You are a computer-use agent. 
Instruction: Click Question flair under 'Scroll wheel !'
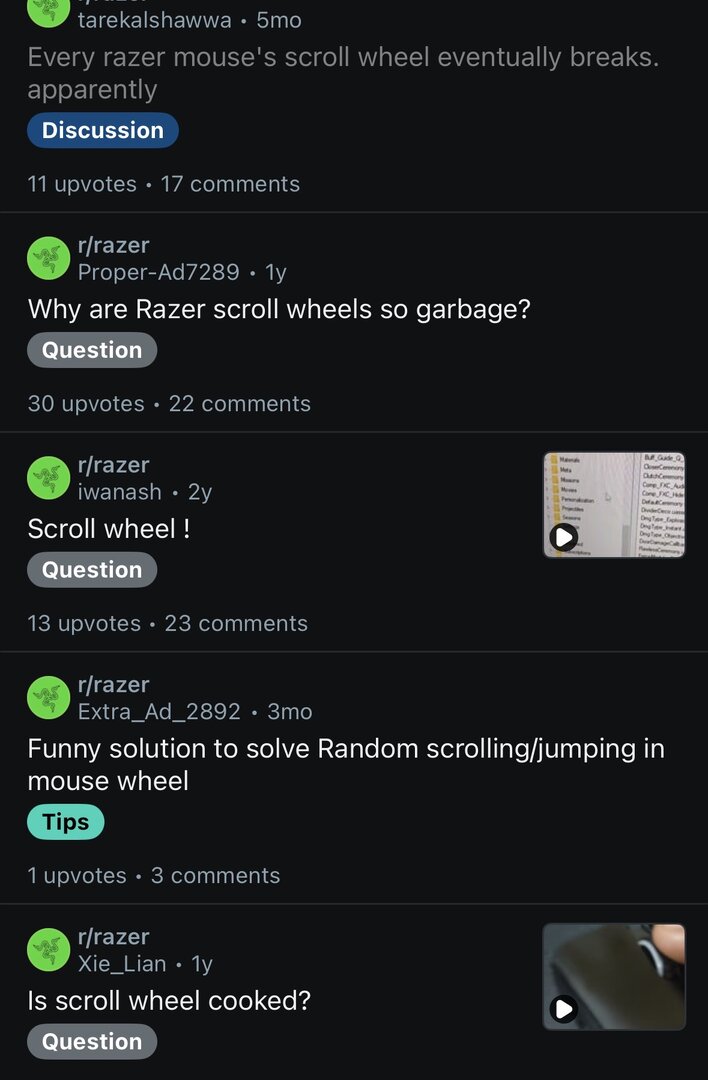point(92,570)
